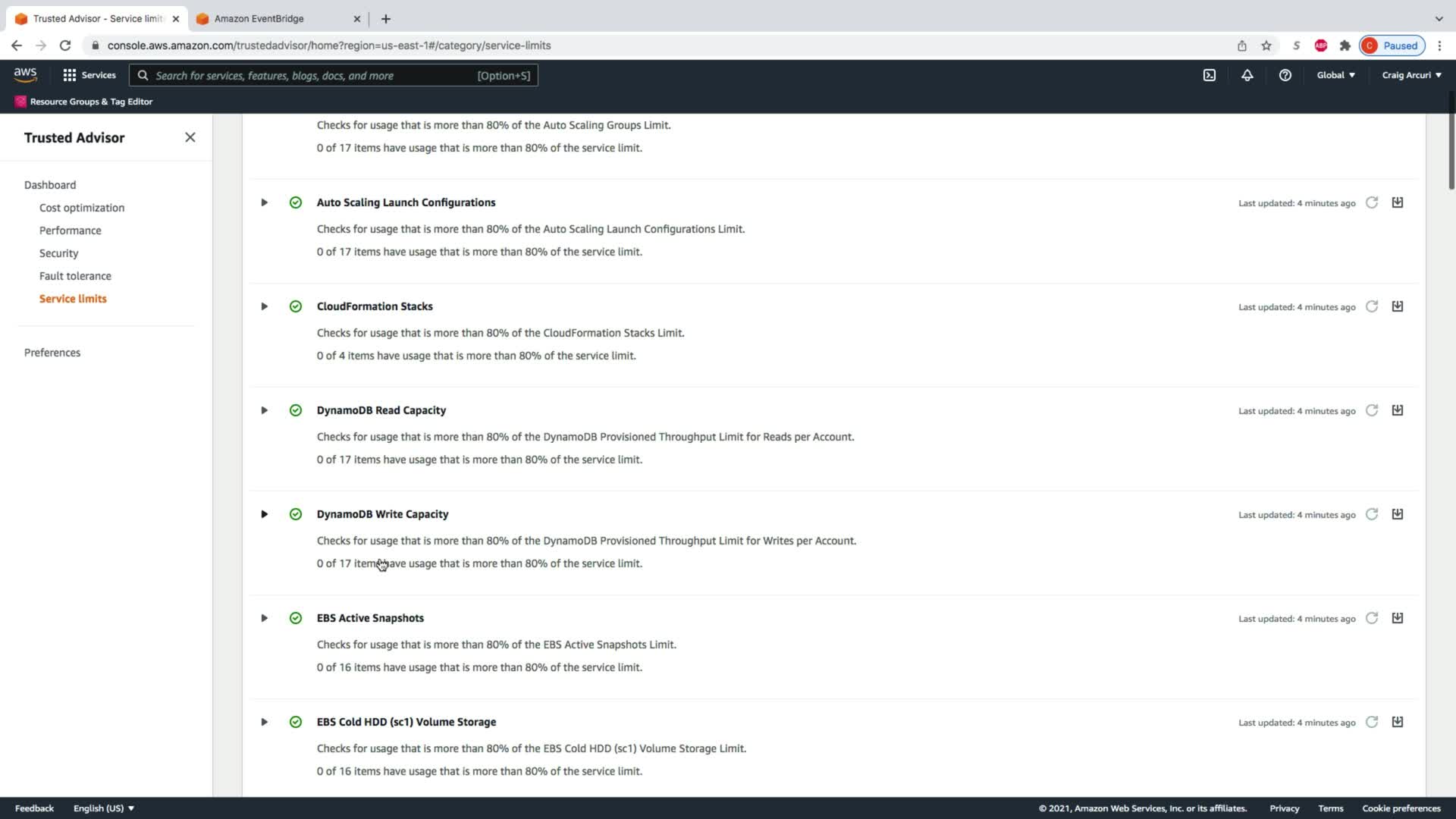Go to Cost optimization in sidebar
This screenshot has width=1456, height=819.
point(82,208)
